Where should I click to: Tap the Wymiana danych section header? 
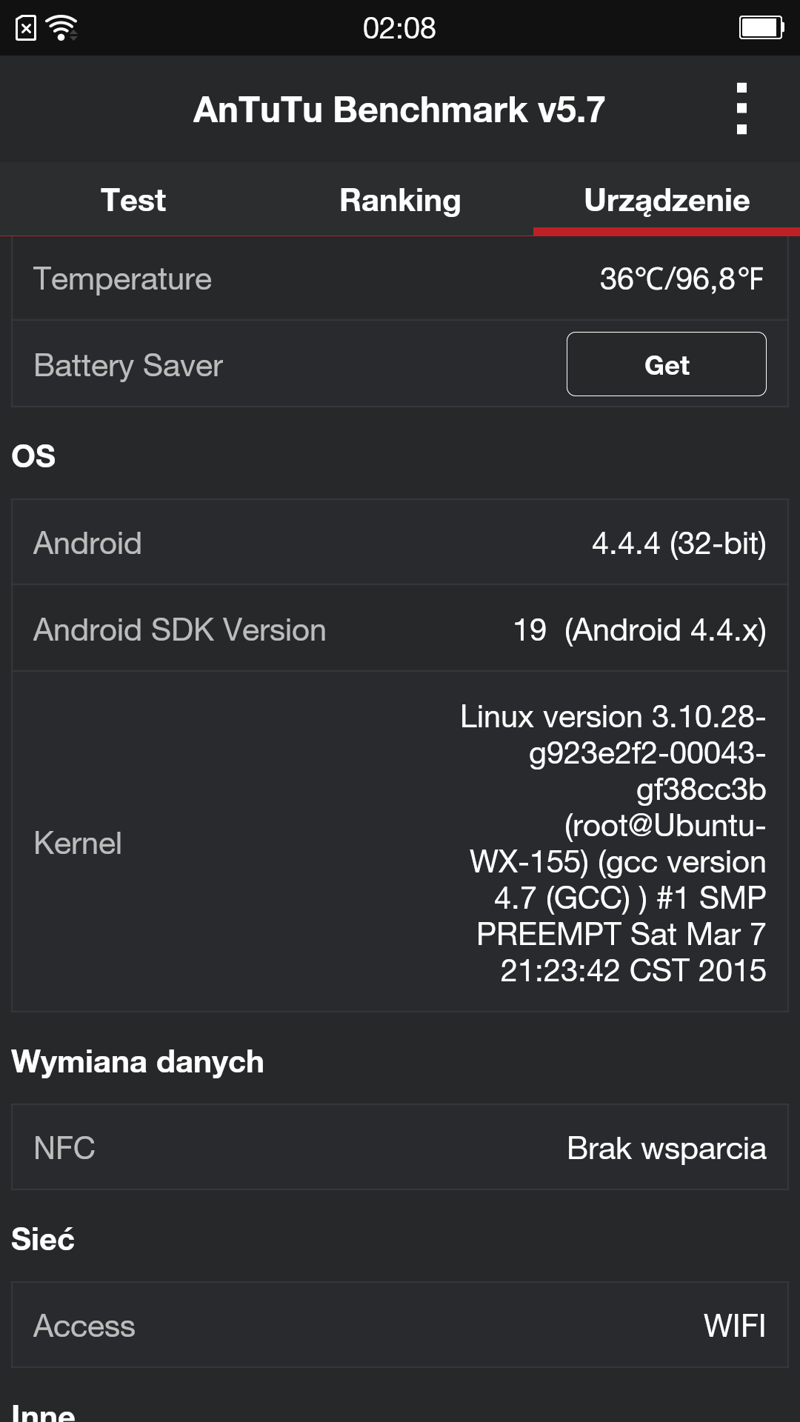(137, 1061)
